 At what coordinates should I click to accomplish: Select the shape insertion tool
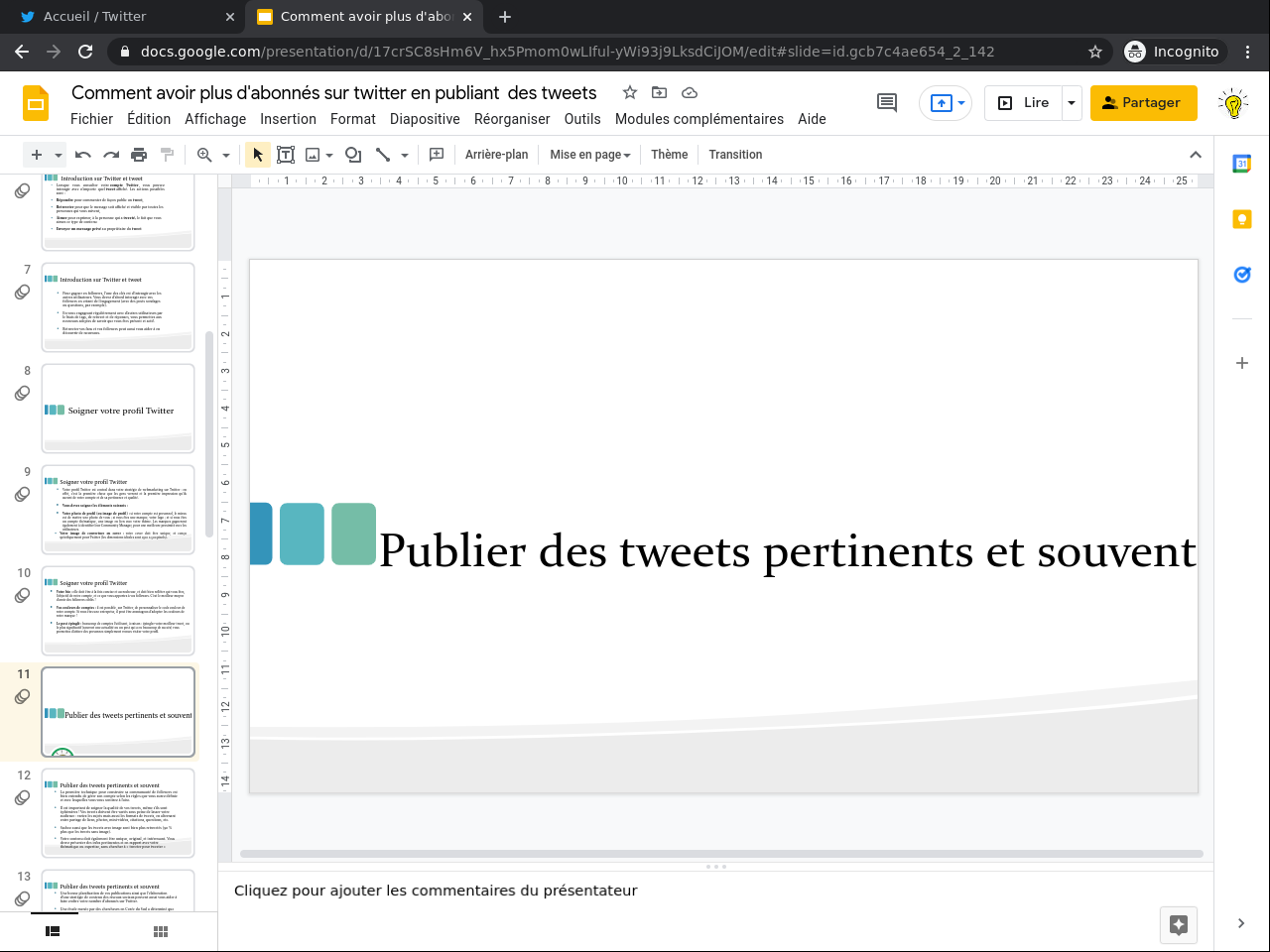[352, 155]
